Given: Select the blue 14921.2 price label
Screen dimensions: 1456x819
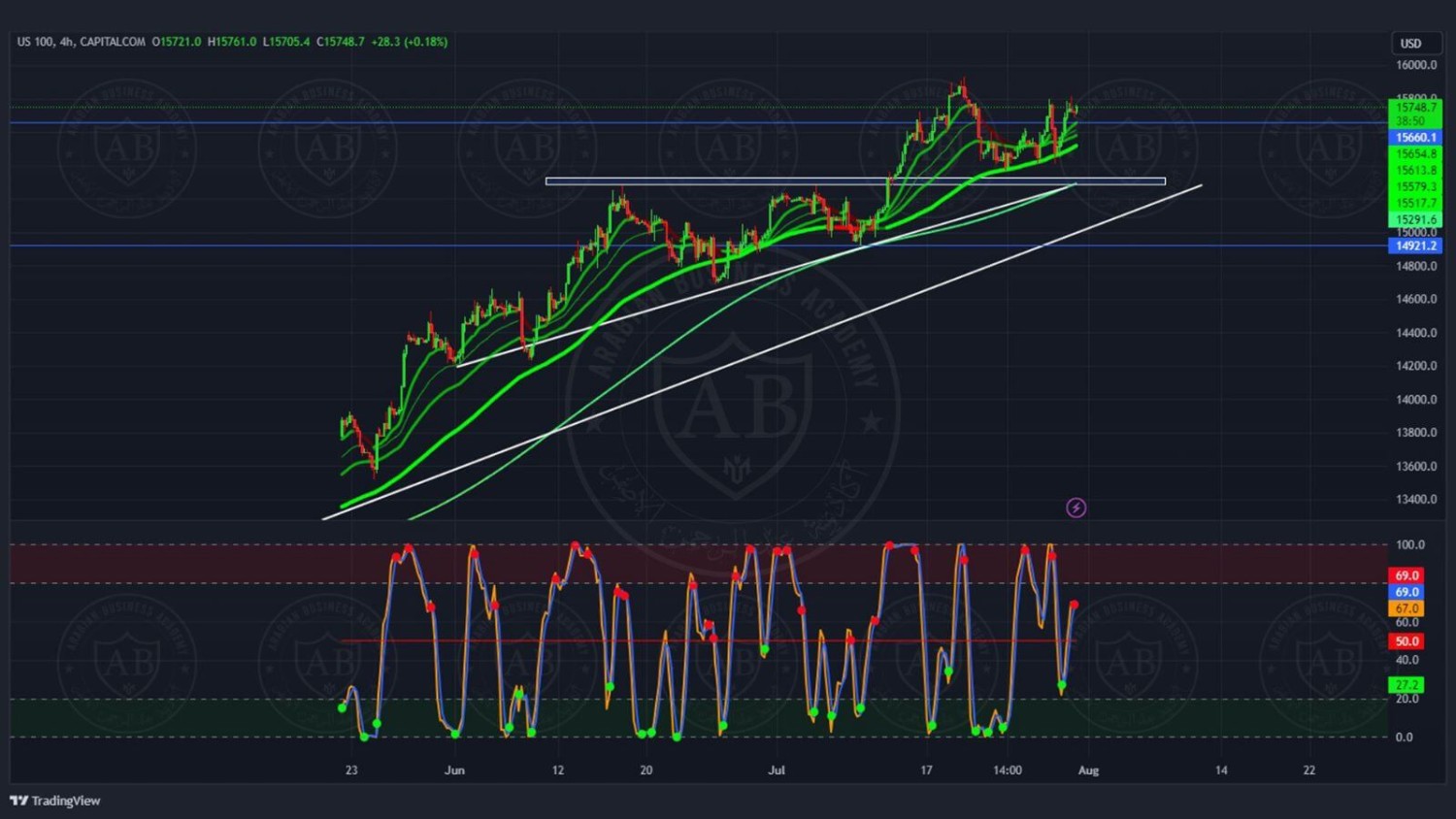Looking at the screenshot, I should click(x=1415, y=246).
